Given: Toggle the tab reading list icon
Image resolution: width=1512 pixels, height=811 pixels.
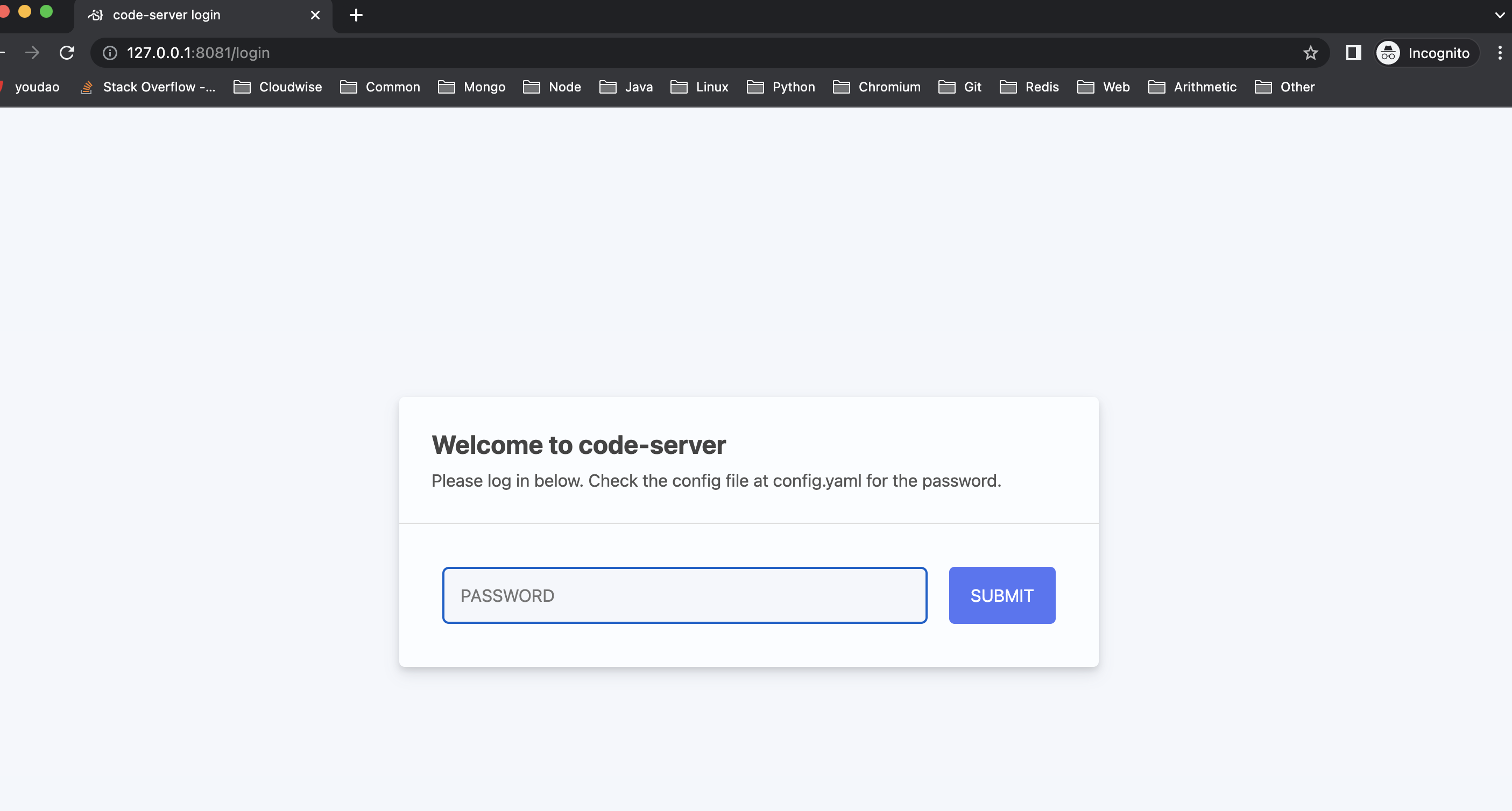Looking at the screenshot, I should tap(1351, 52).
